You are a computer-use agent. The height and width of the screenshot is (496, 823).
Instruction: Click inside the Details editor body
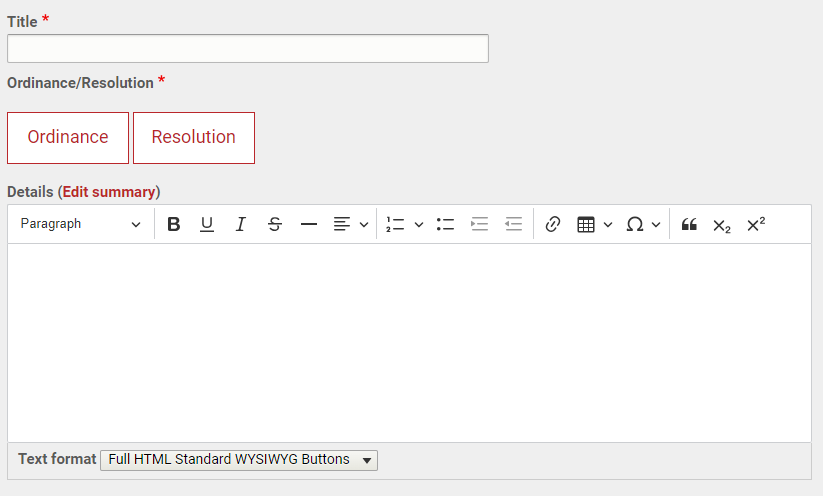[x=409, y=343]
